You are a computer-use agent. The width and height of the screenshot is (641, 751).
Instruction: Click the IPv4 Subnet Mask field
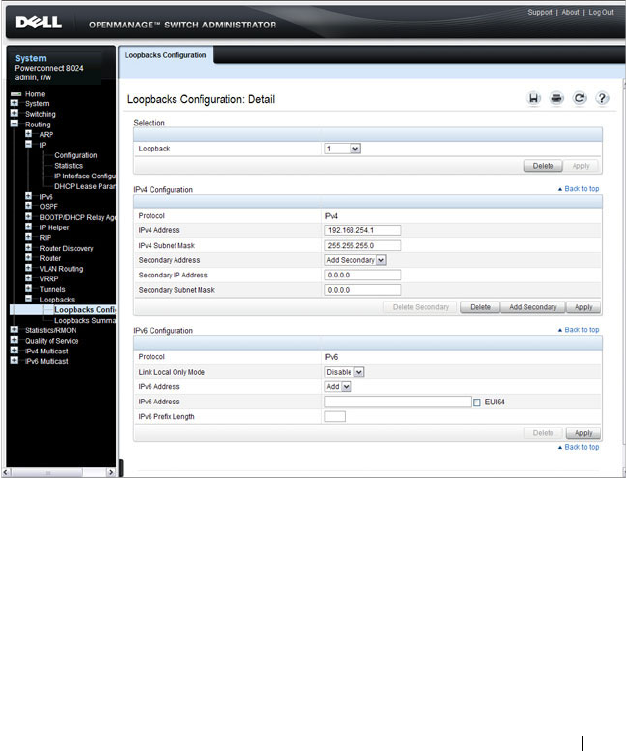(363, 246)
